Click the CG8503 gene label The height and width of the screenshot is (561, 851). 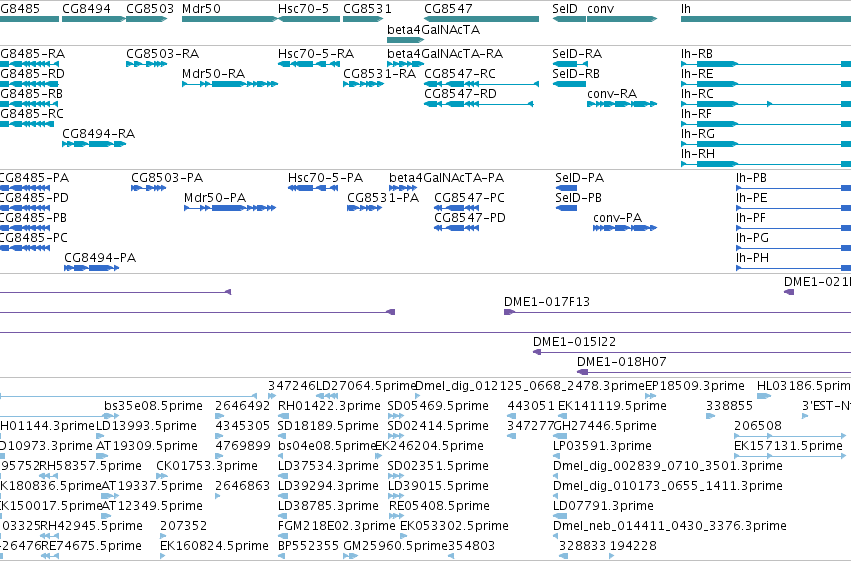click(x=150, y=9)
